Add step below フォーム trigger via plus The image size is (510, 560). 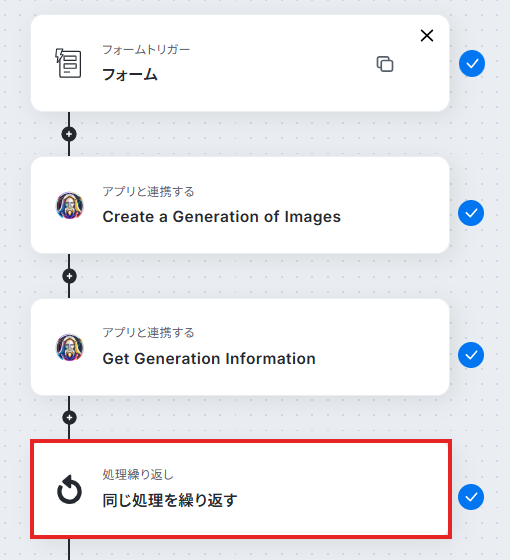[69, 134]
